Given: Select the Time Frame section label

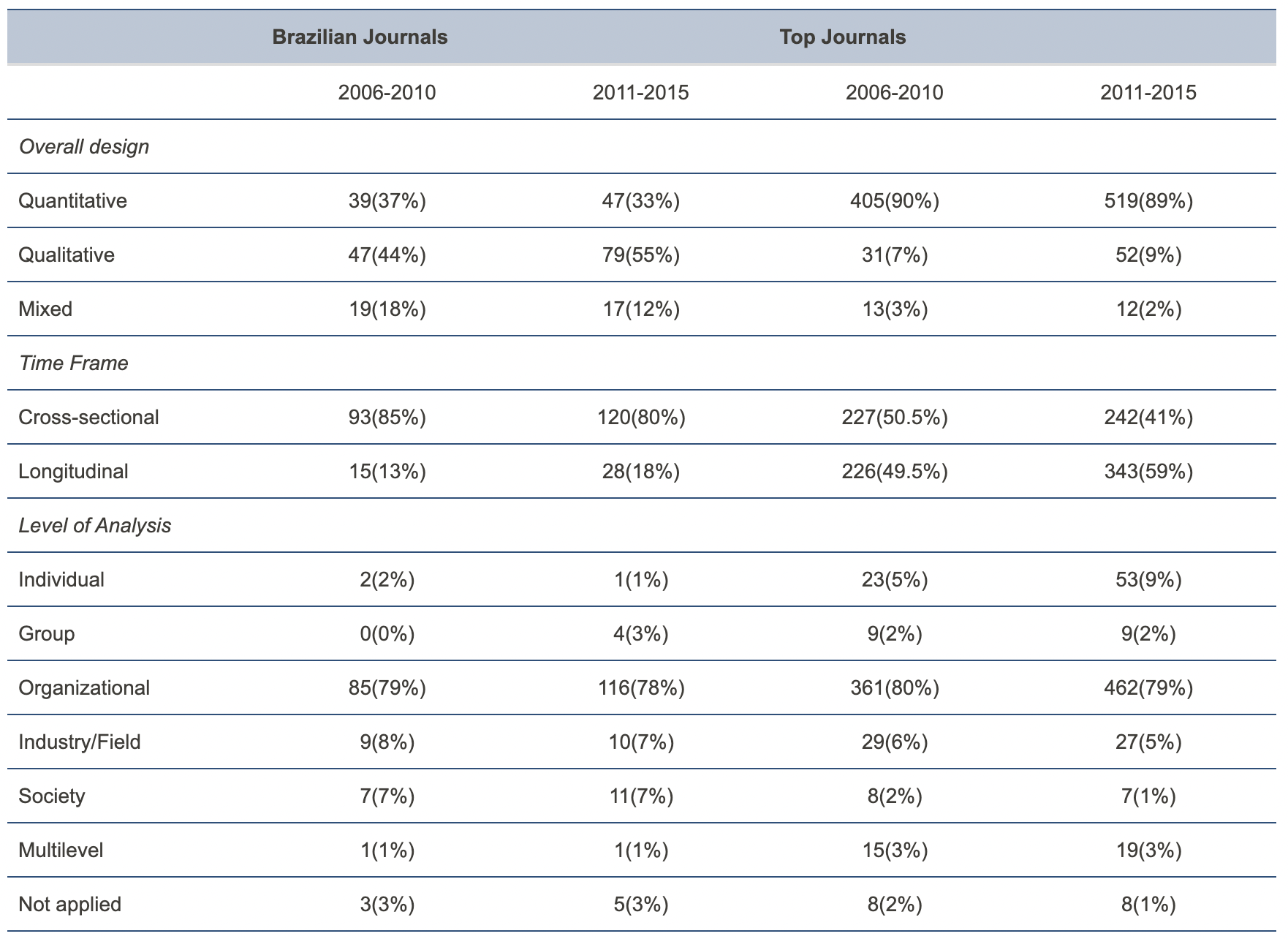Looking at the screenshot, I should (x=73, y=363).
